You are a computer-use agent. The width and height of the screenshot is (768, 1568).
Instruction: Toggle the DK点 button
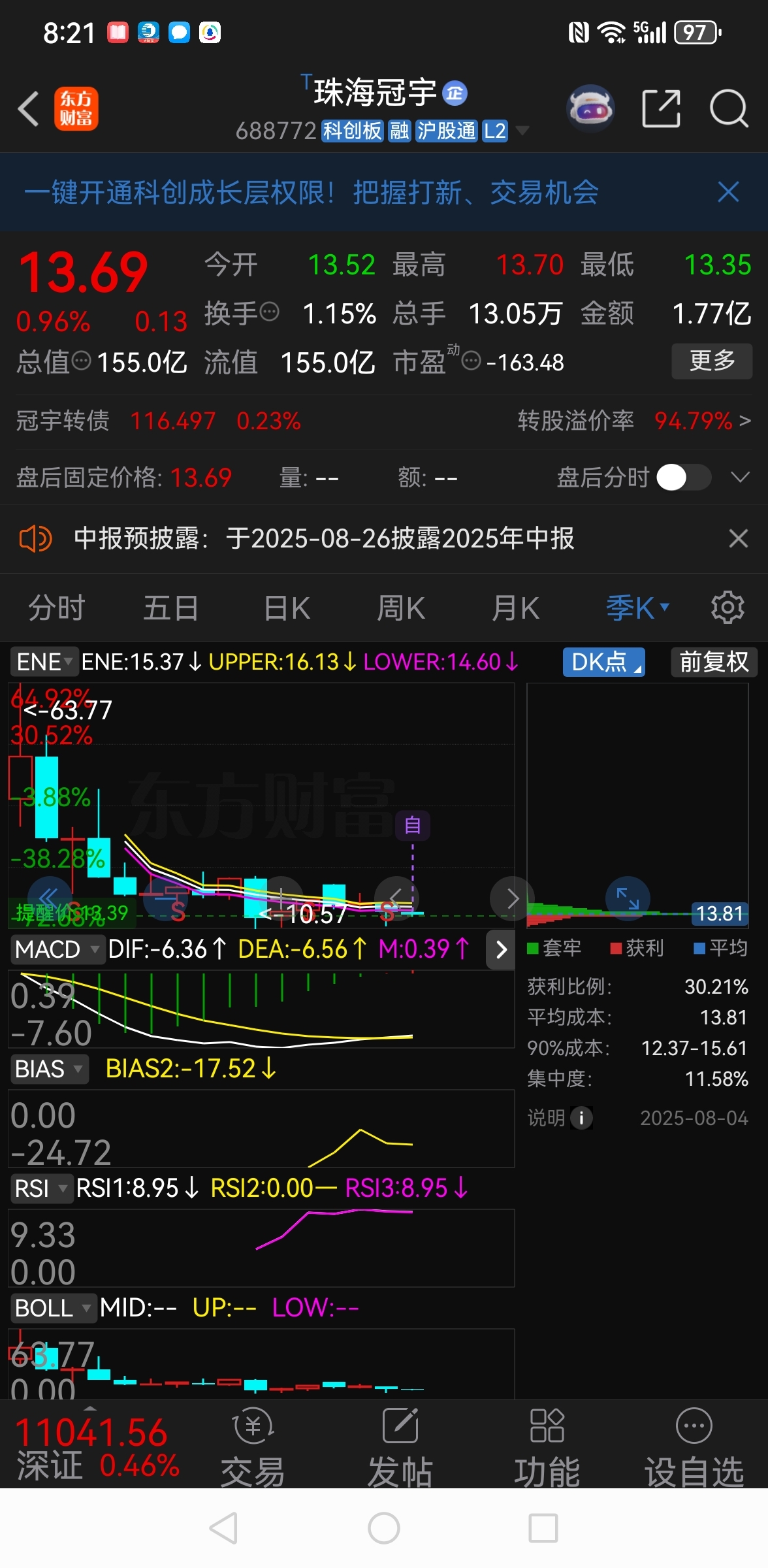(x=604, y=662)
